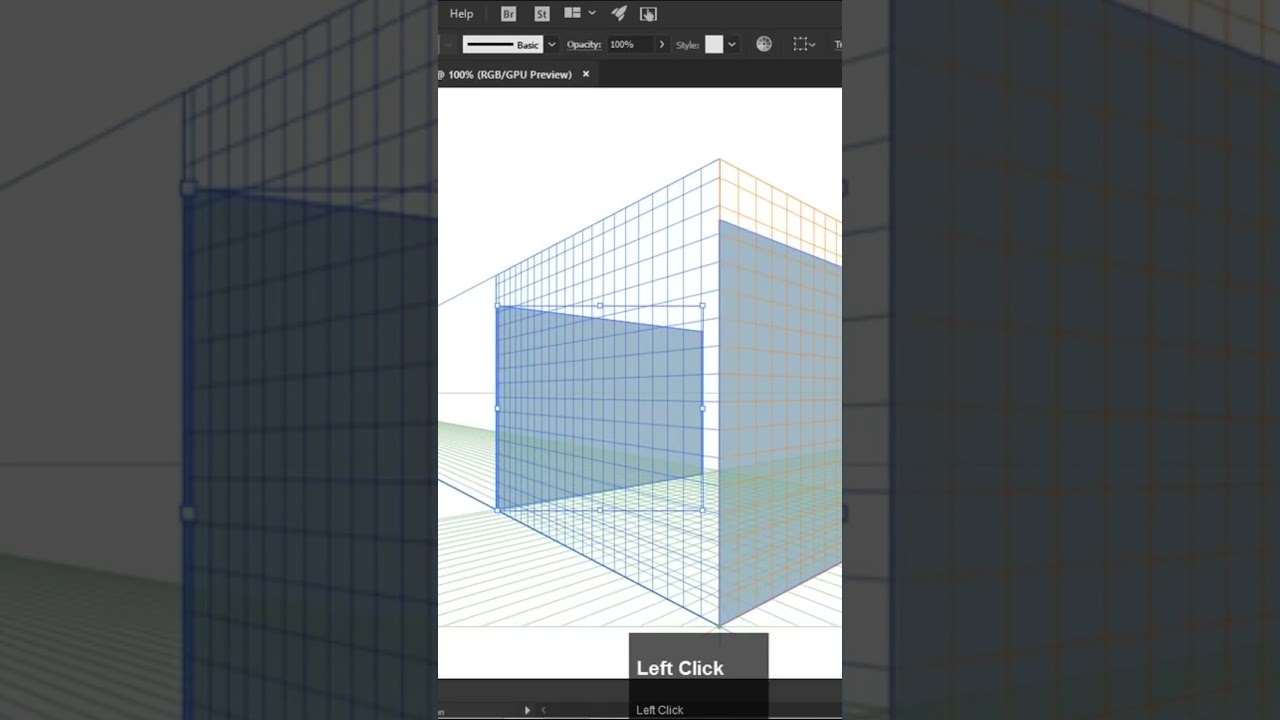Image resolution: width=1280 pixels, height=720 pixels.
Task: Click the horizontal scrollbar left arrow
Action: [543, 710]
